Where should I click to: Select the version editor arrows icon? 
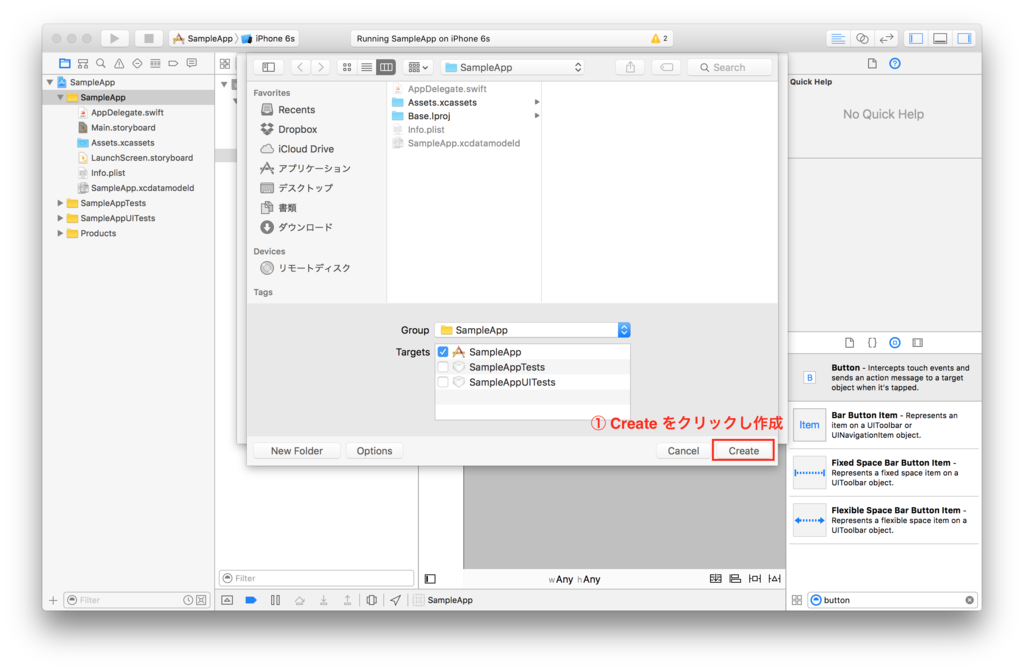tap(886, 39)
